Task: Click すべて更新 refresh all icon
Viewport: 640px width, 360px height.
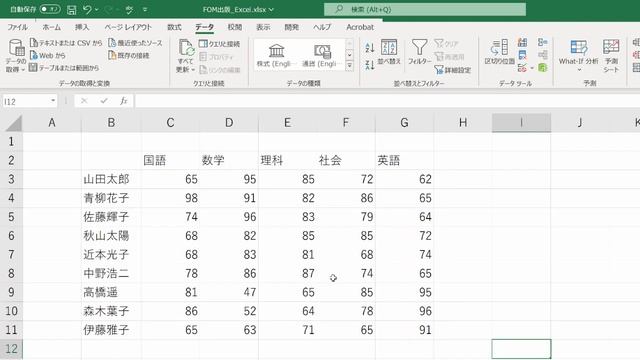Action: point(186,48)
